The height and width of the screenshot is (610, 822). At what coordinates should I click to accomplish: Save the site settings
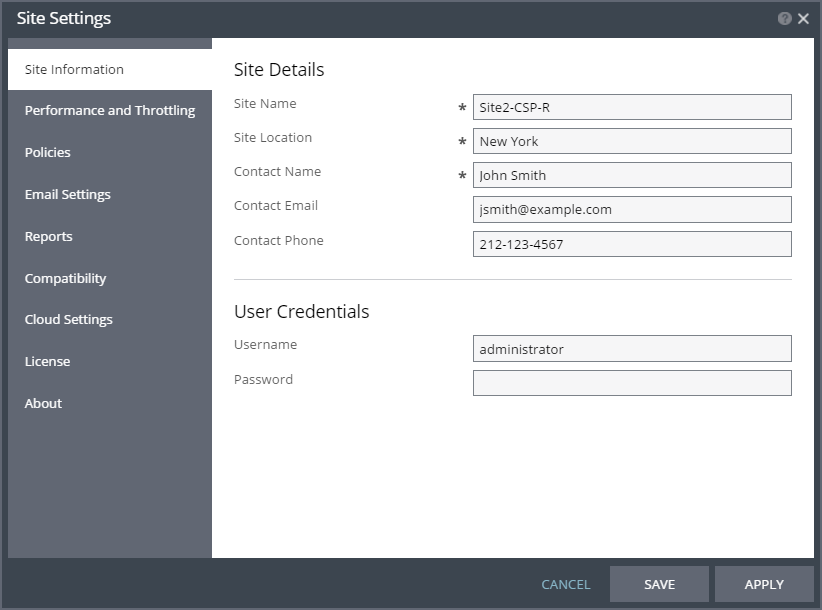point(659,584)
